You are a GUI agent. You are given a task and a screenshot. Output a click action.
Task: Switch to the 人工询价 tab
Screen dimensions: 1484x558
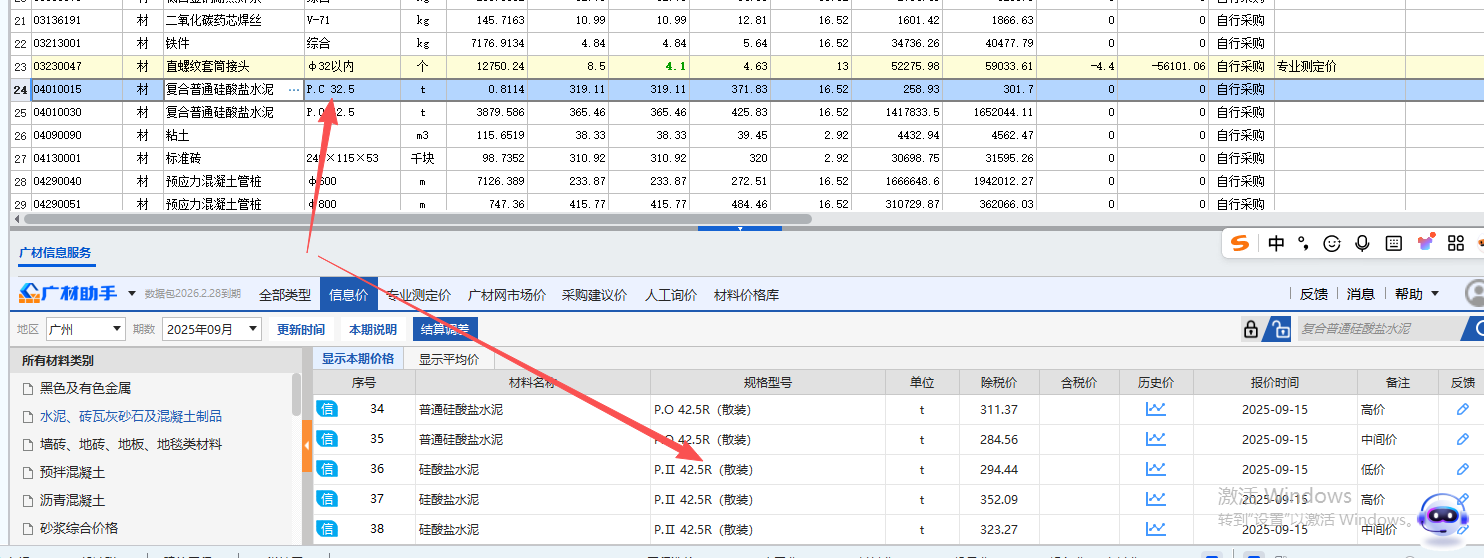(x=671, y=295)
